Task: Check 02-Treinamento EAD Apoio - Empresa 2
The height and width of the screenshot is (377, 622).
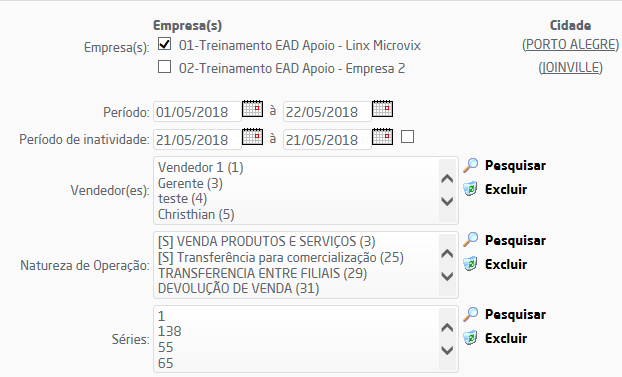Action: click(164, 67)
